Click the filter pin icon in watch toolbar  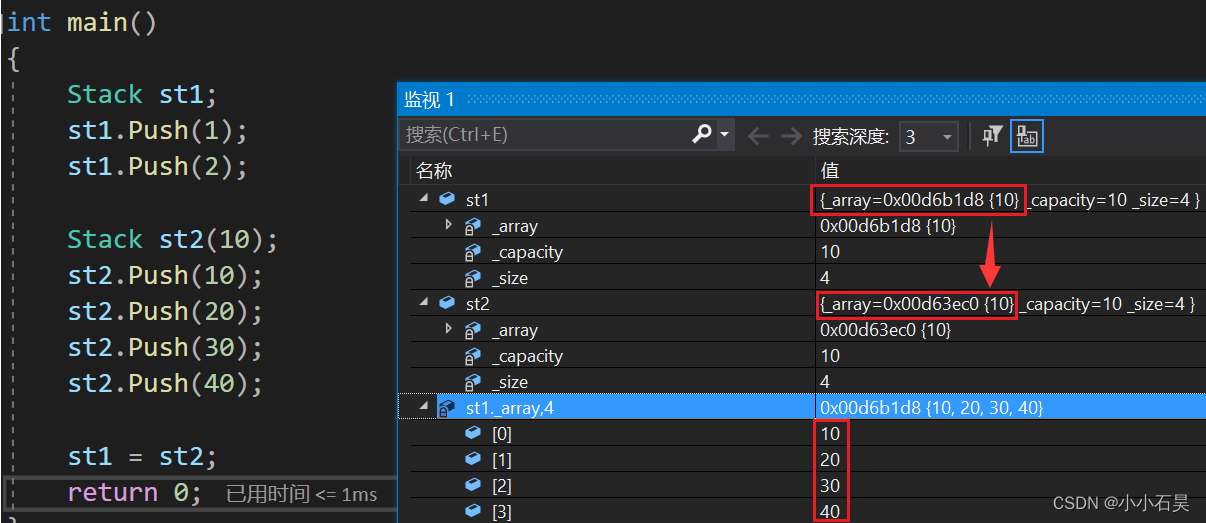[x=992, y=137]
